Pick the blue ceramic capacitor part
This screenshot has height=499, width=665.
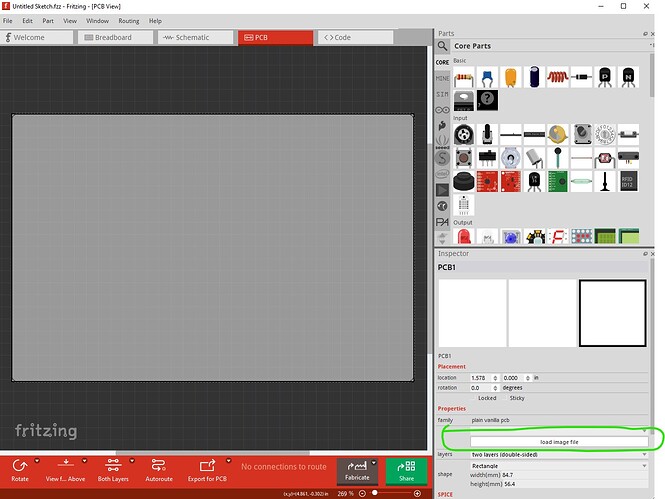[x=487, y=77]
